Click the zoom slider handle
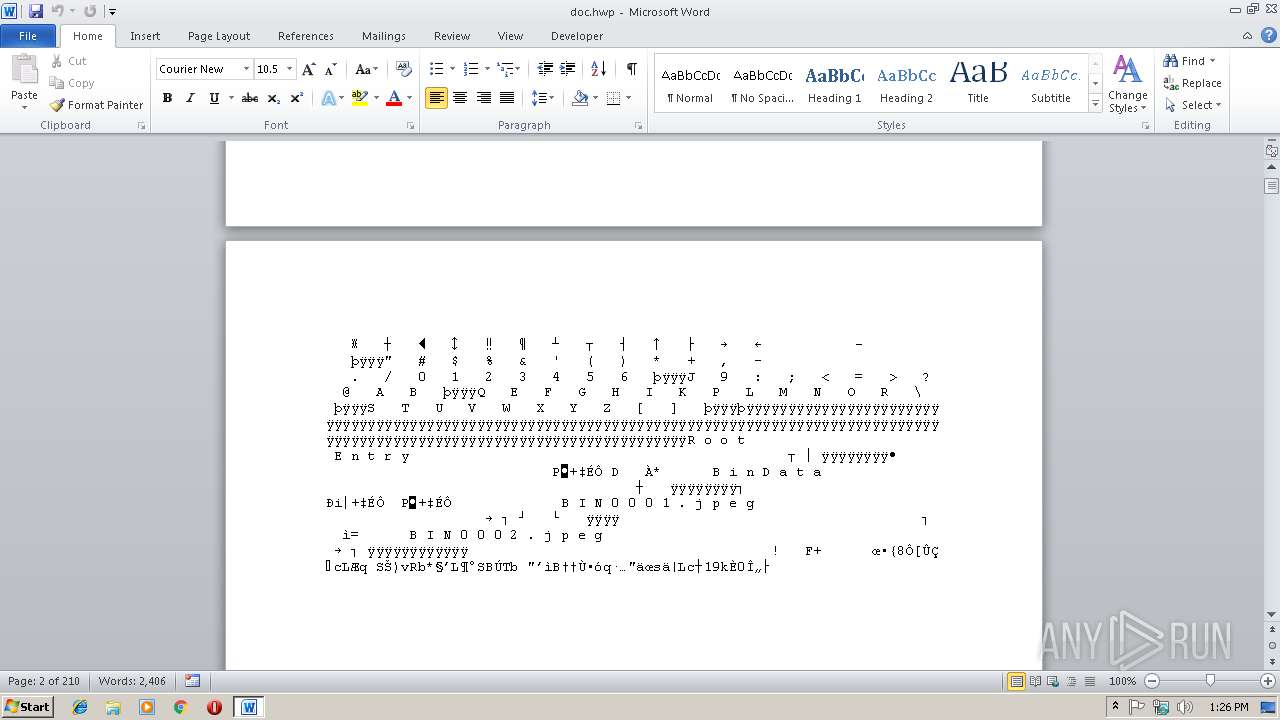 (1210, 681)
